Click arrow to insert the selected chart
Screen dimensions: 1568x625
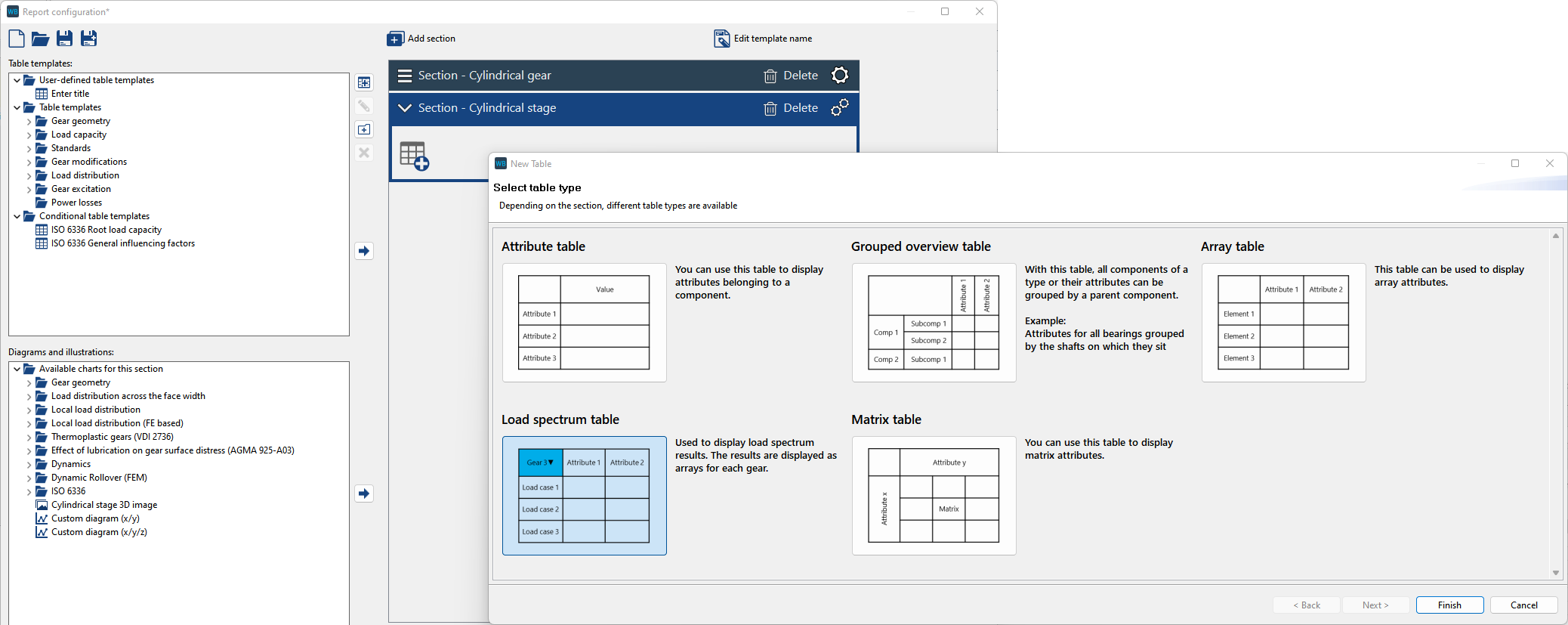[364, 494]
